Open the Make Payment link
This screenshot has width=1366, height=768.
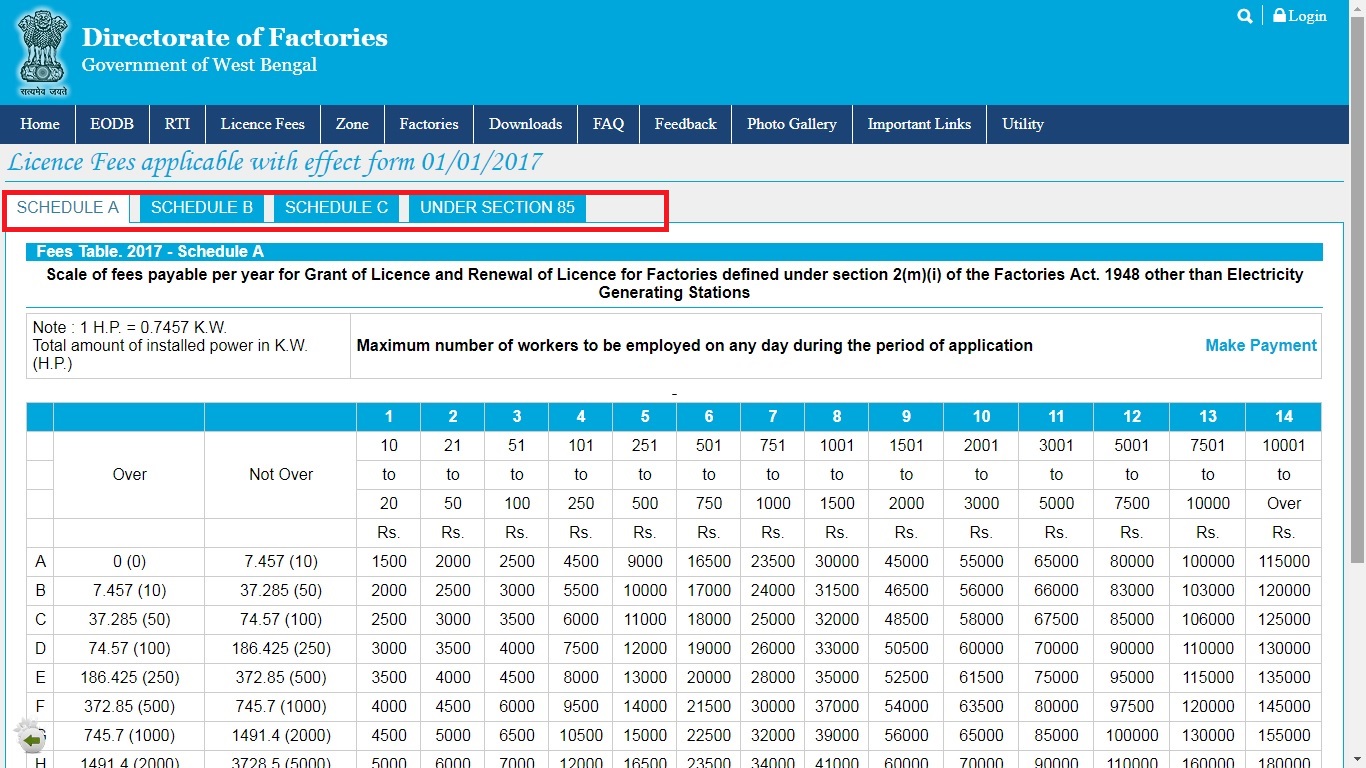[1260, 345]
